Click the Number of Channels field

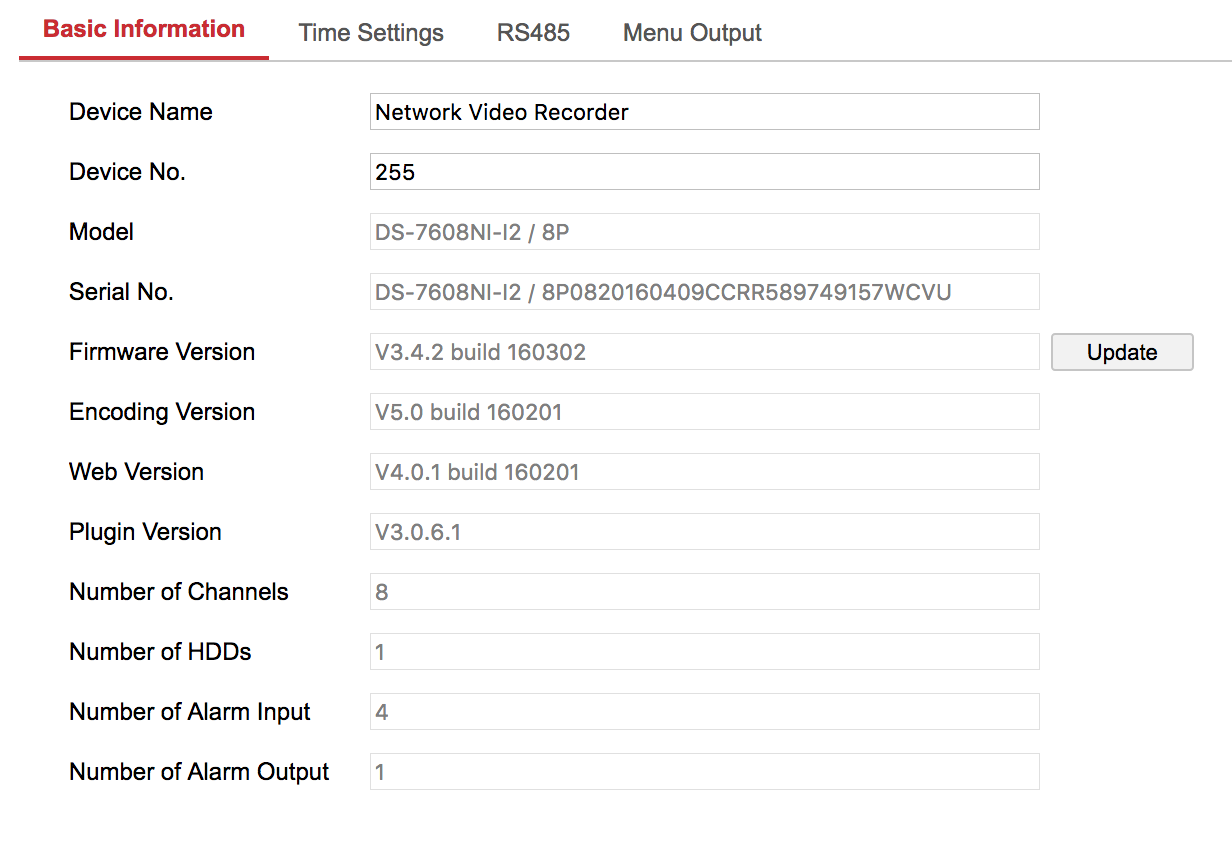point(704,592)
